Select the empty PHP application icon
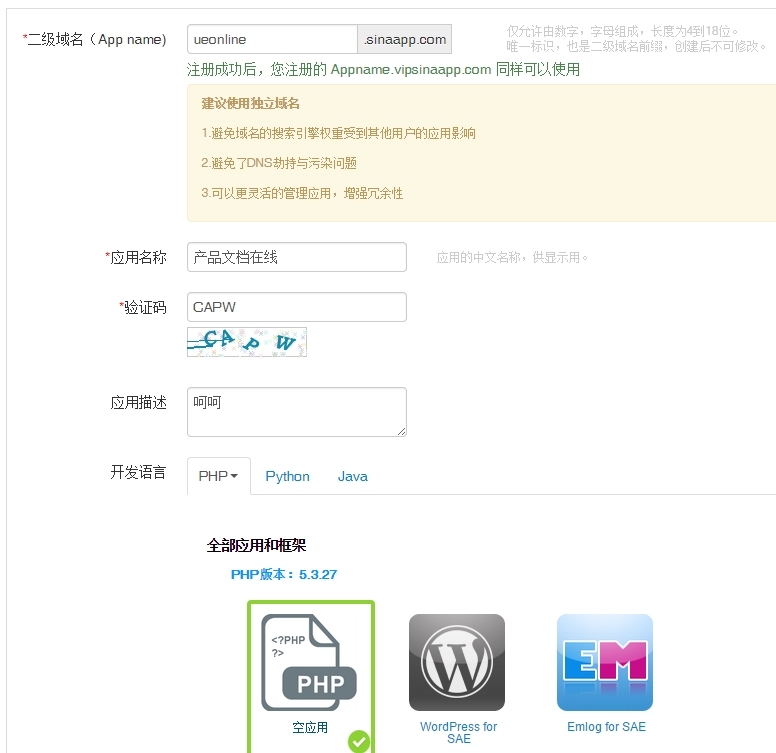The image size is (776, 753). (x=309, y=662)
